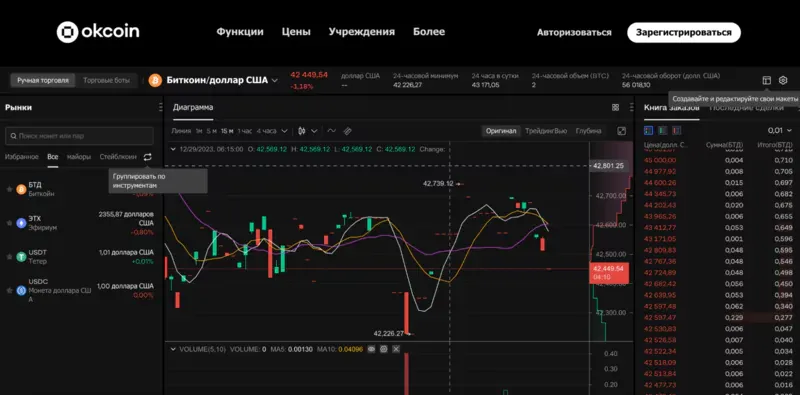Open trading settings gear icon

(783, 80)
